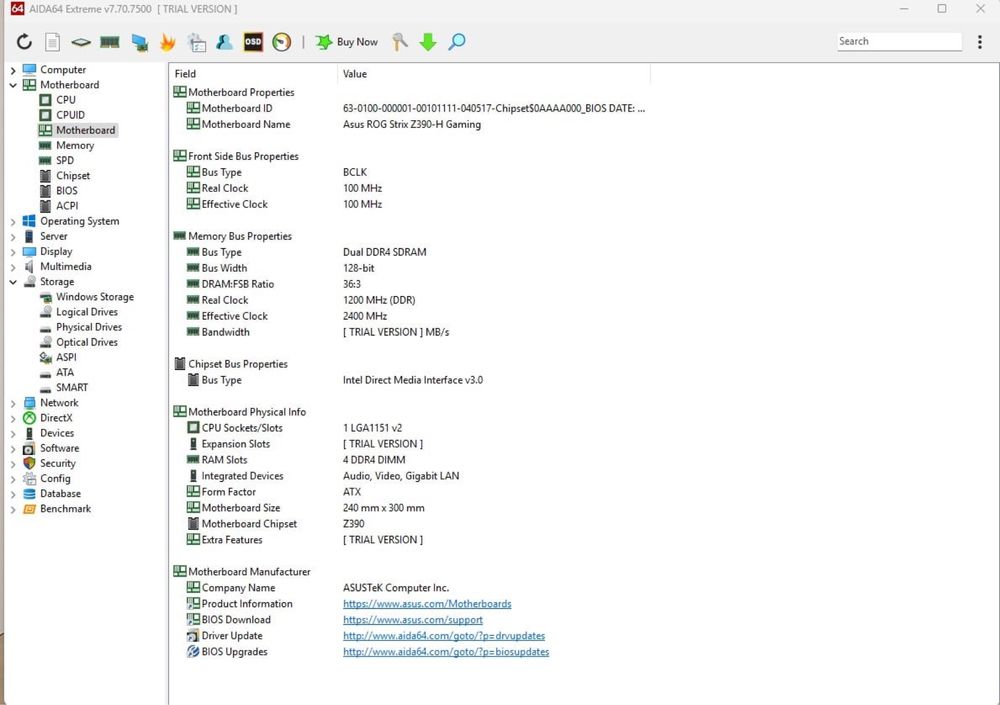Open cache and memory benchmark icon
The height and width of the screenshot is (705, 1000).
(x=110, y=42)
